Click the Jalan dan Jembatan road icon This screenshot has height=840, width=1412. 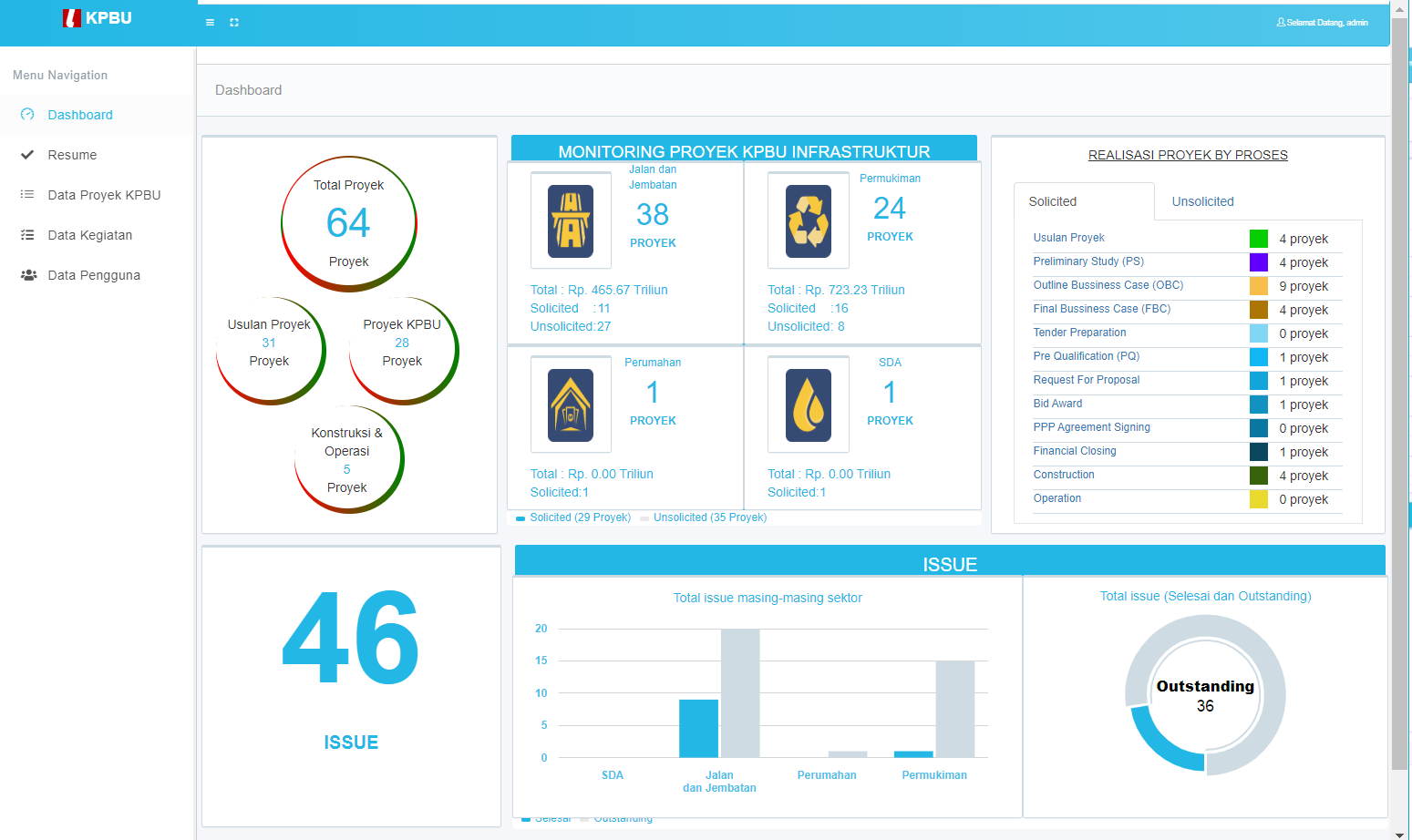coord(571,220)
